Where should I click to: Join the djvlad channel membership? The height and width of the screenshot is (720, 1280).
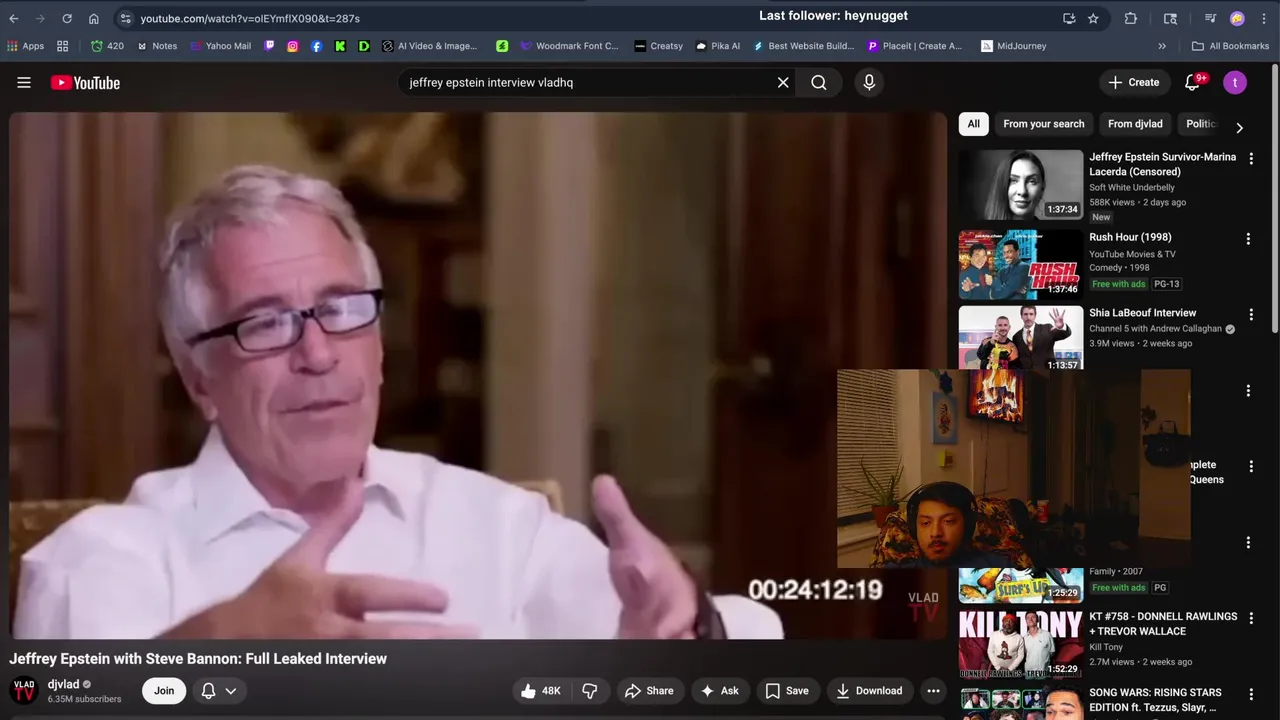[164, 691]
